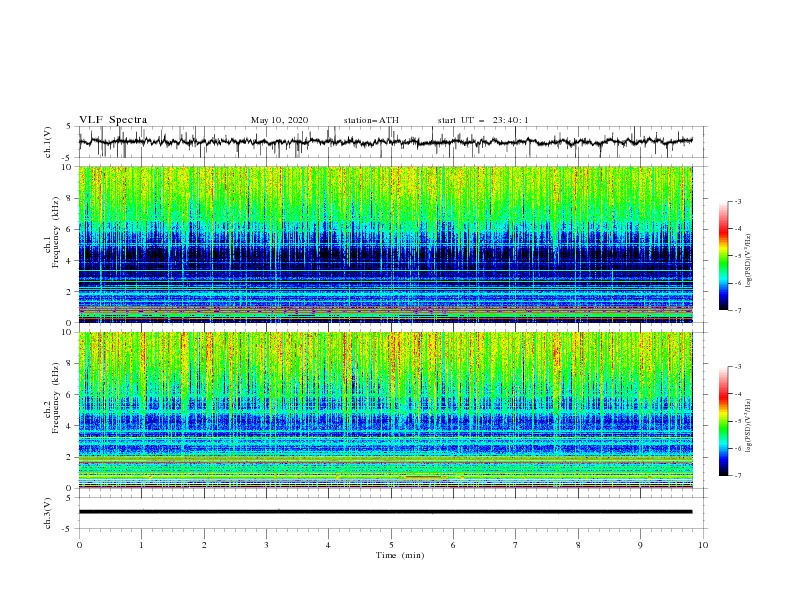
Task: Click the "ch.3(V)" axis label
Action: point(48,513)
